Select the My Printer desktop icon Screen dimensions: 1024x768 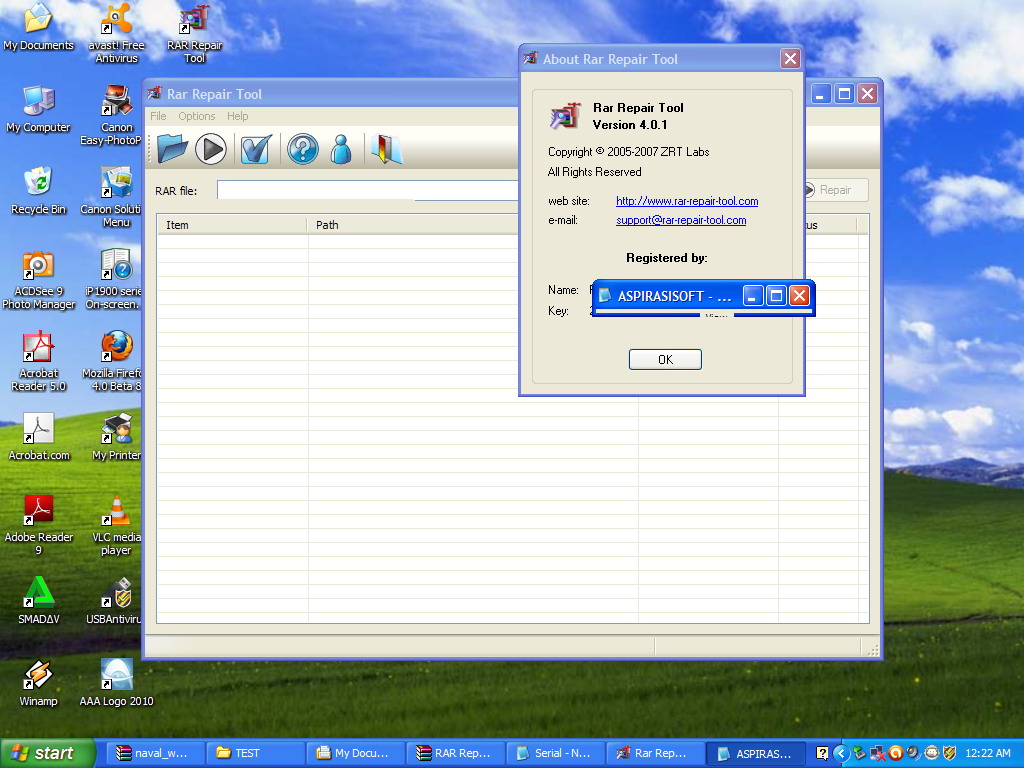pos(116,437)
